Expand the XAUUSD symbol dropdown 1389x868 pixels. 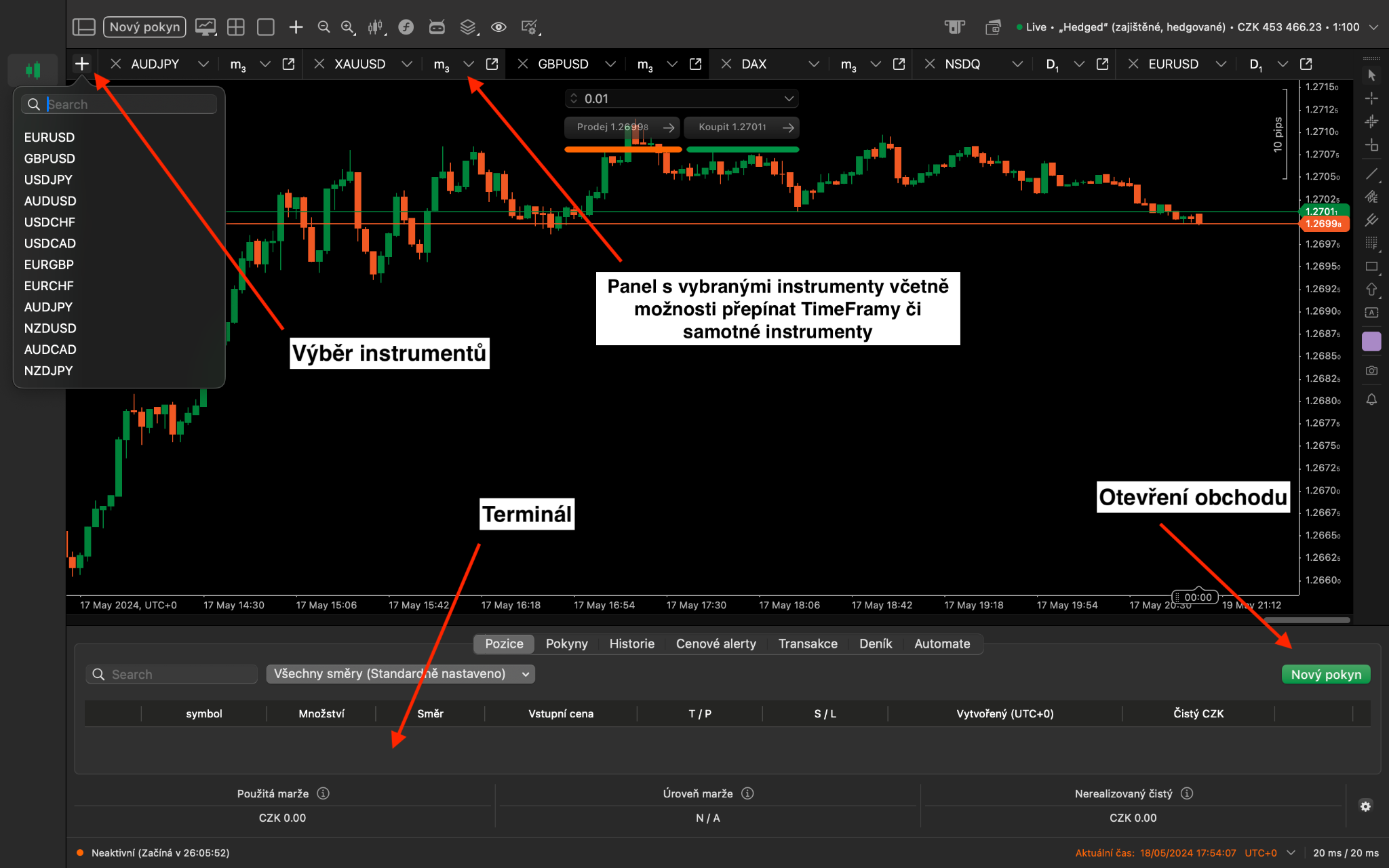tap(406, 64)
